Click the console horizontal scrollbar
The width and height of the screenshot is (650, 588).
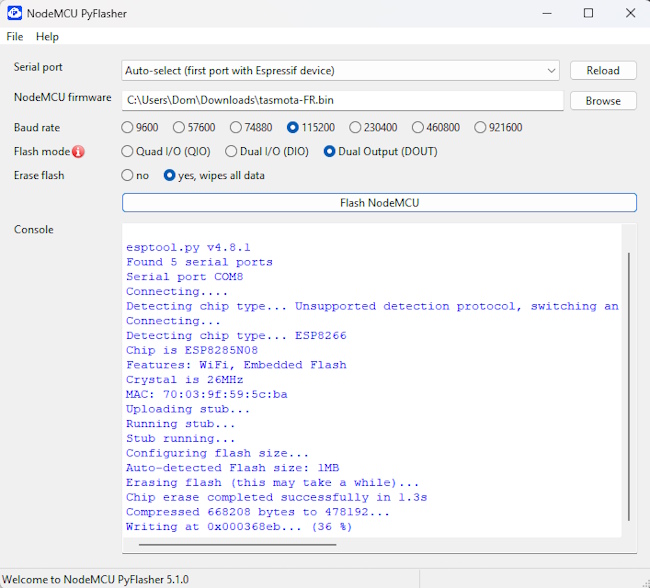tap(237, 544)
